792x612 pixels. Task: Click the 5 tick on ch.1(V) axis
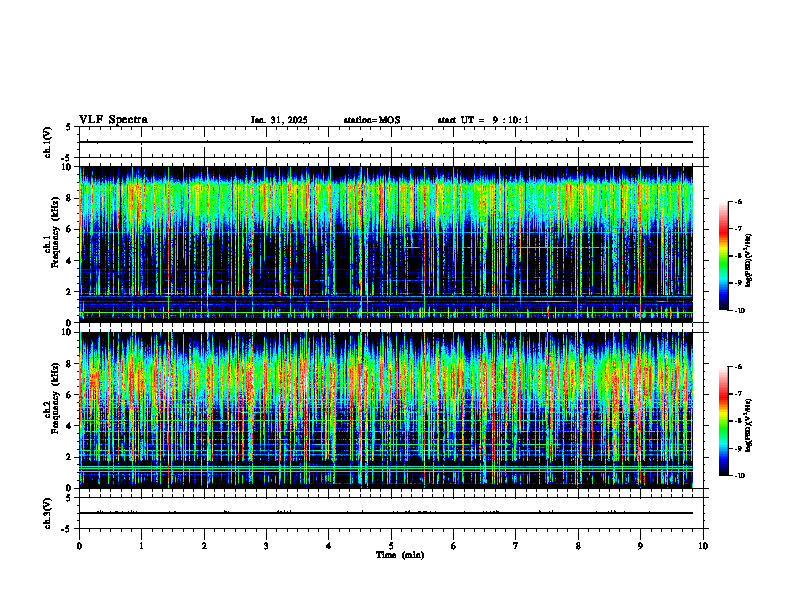point(69,127)
